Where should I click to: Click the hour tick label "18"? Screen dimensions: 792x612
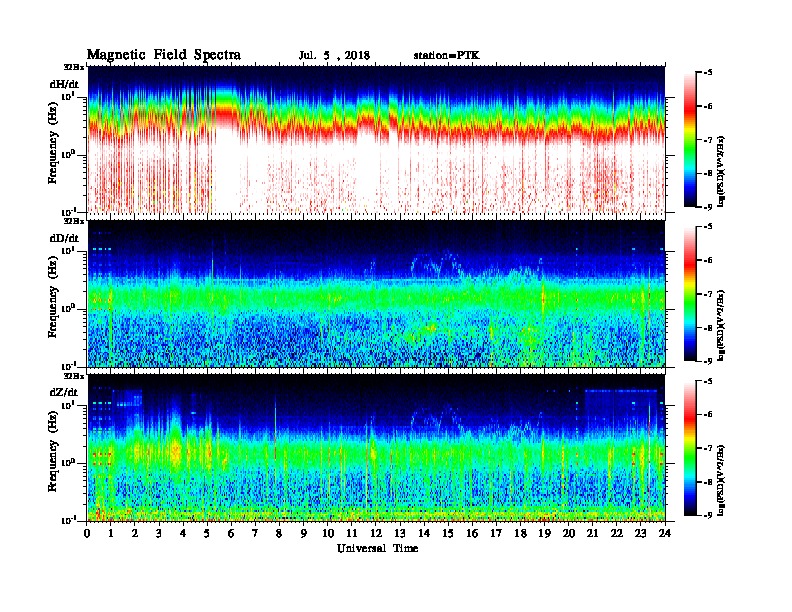pyautogui.click(x=520, y=533)
